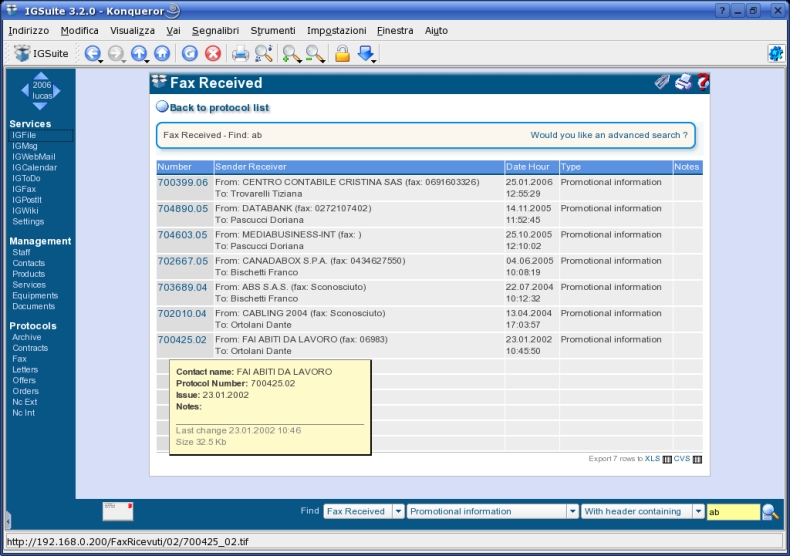Open the Segnalibri menu
The height and width of the screenshot is (556, 790).
pos(215,31)
